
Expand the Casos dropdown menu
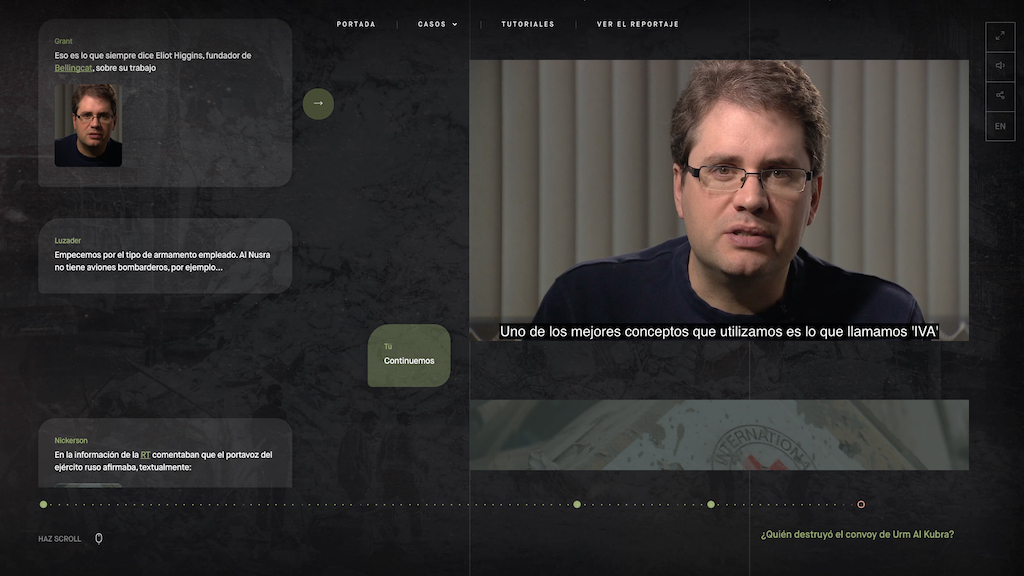[437, 24]
